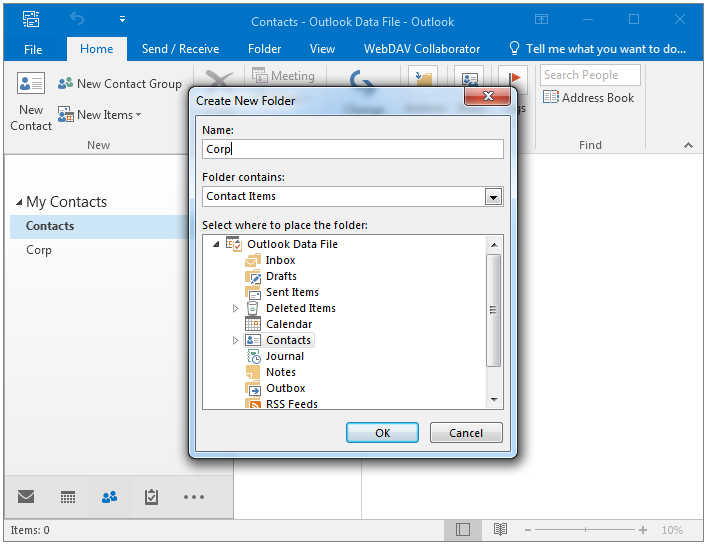Screen dimensions: 707x545
Task: Open the View ribbon tab
Action: click(322, 49)
